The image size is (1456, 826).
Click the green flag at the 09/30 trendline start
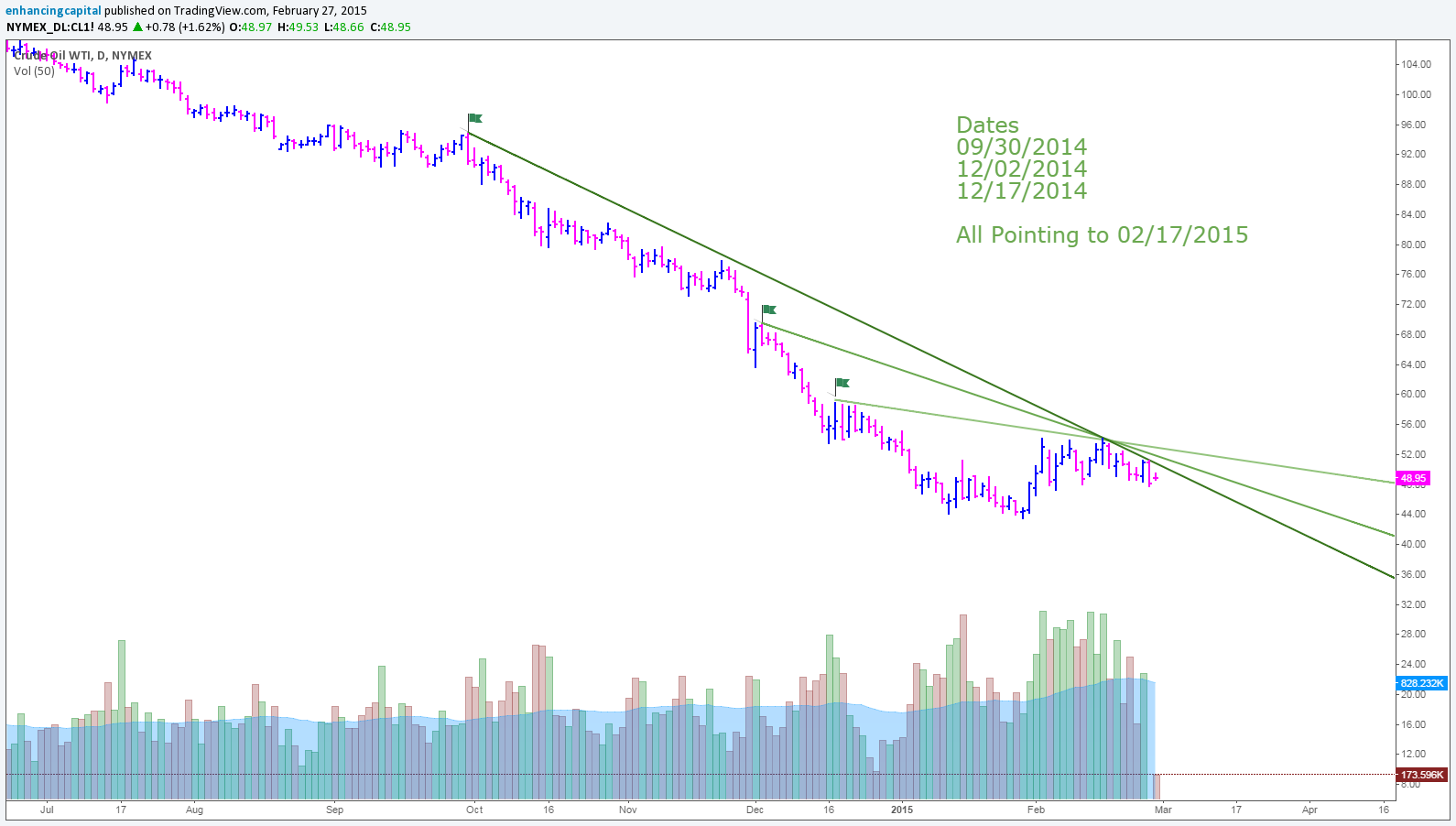pos(474,118)
